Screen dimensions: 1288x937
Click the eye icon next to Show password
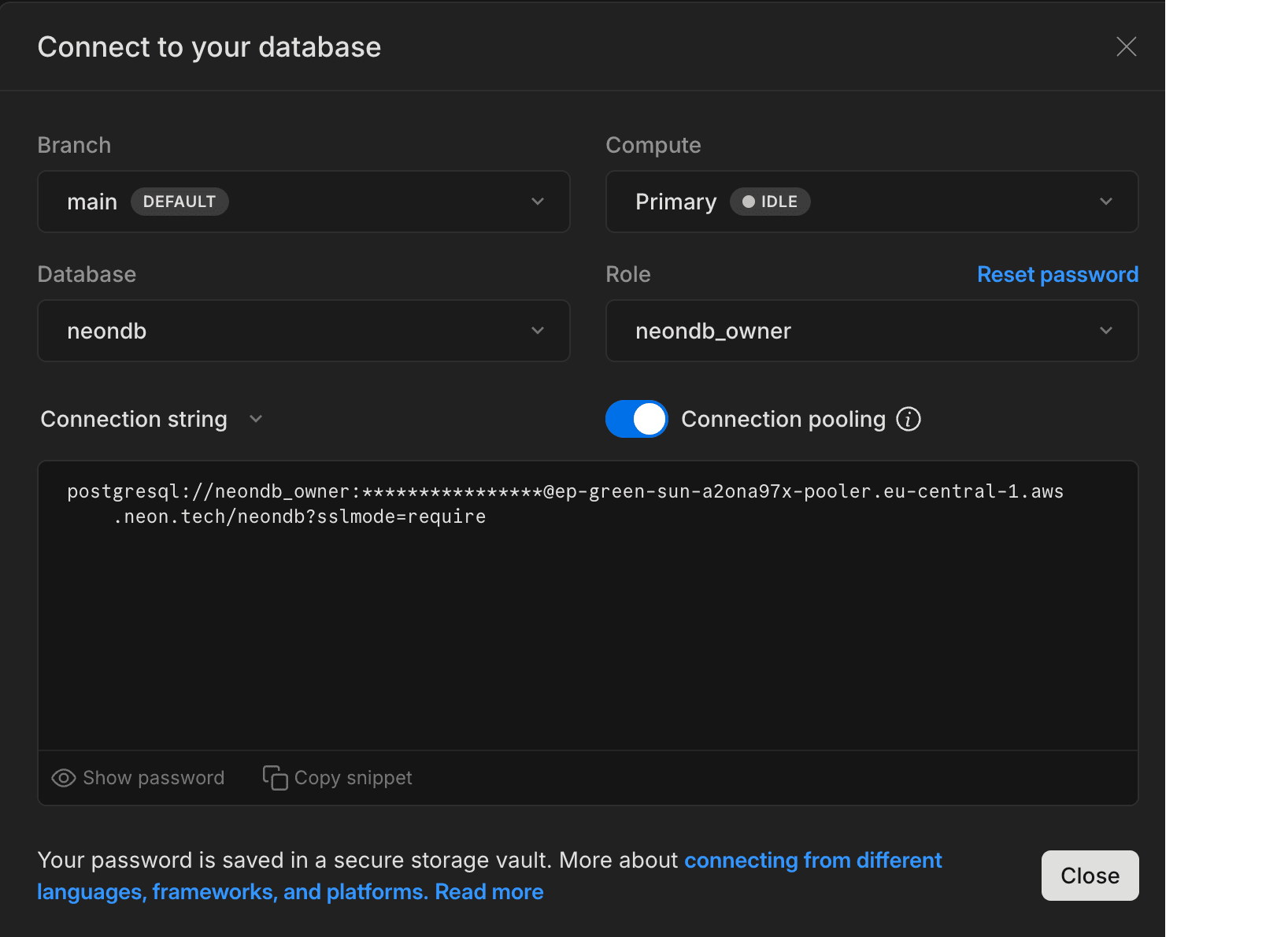tap(62, 778)
